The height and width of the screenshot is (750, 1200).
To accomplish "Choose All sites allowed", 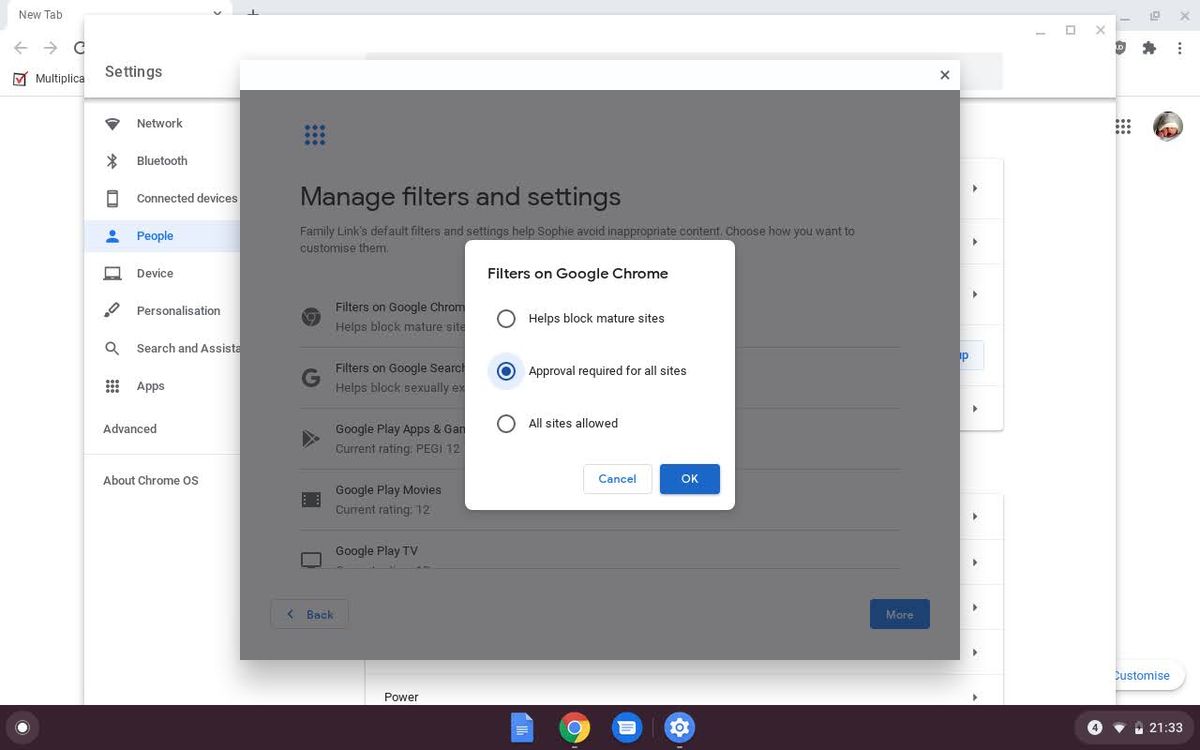I will tap(506, 423).
